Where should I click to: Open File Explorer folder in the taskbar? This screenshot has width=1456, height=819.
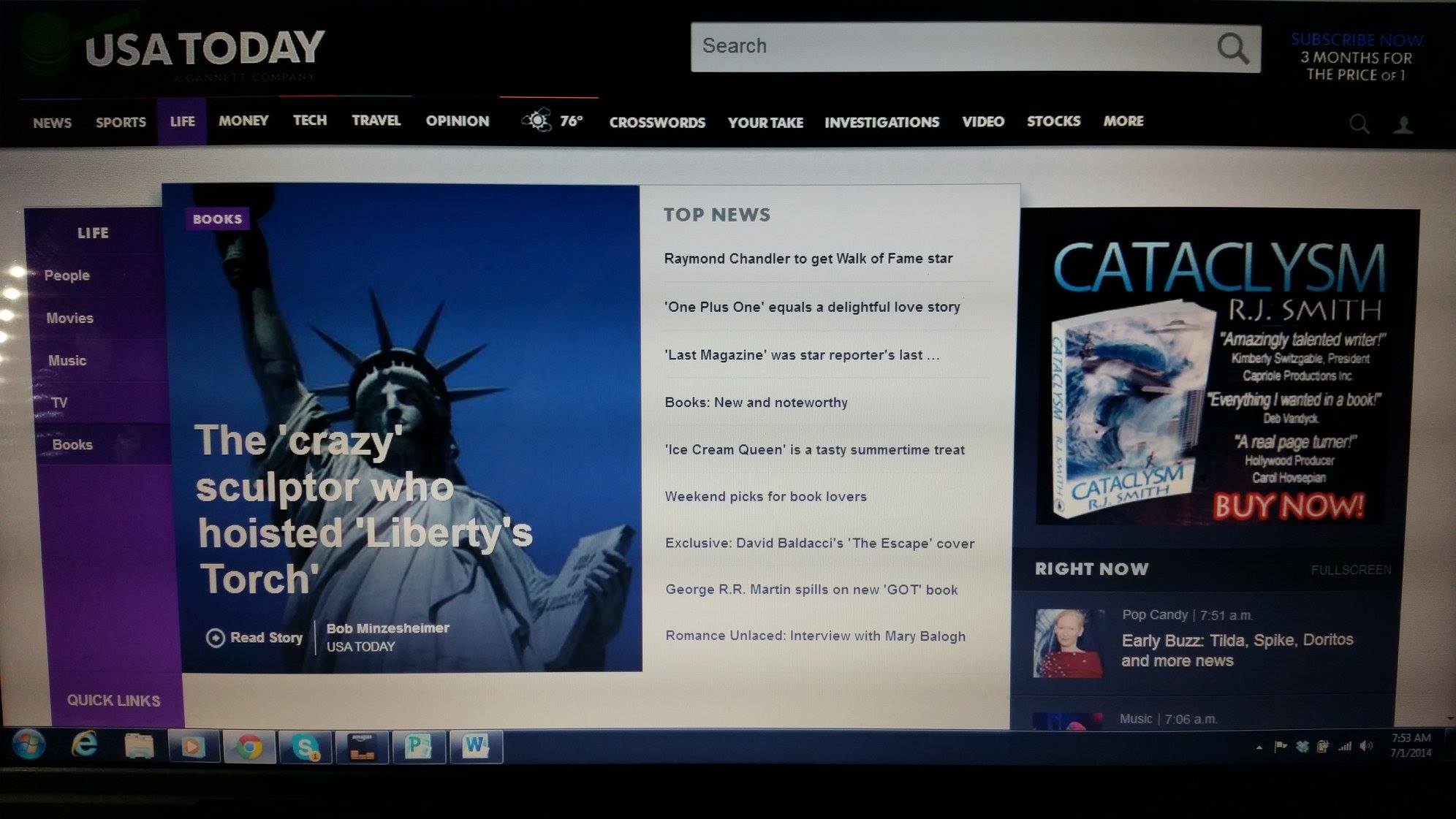tap(139, 747)
